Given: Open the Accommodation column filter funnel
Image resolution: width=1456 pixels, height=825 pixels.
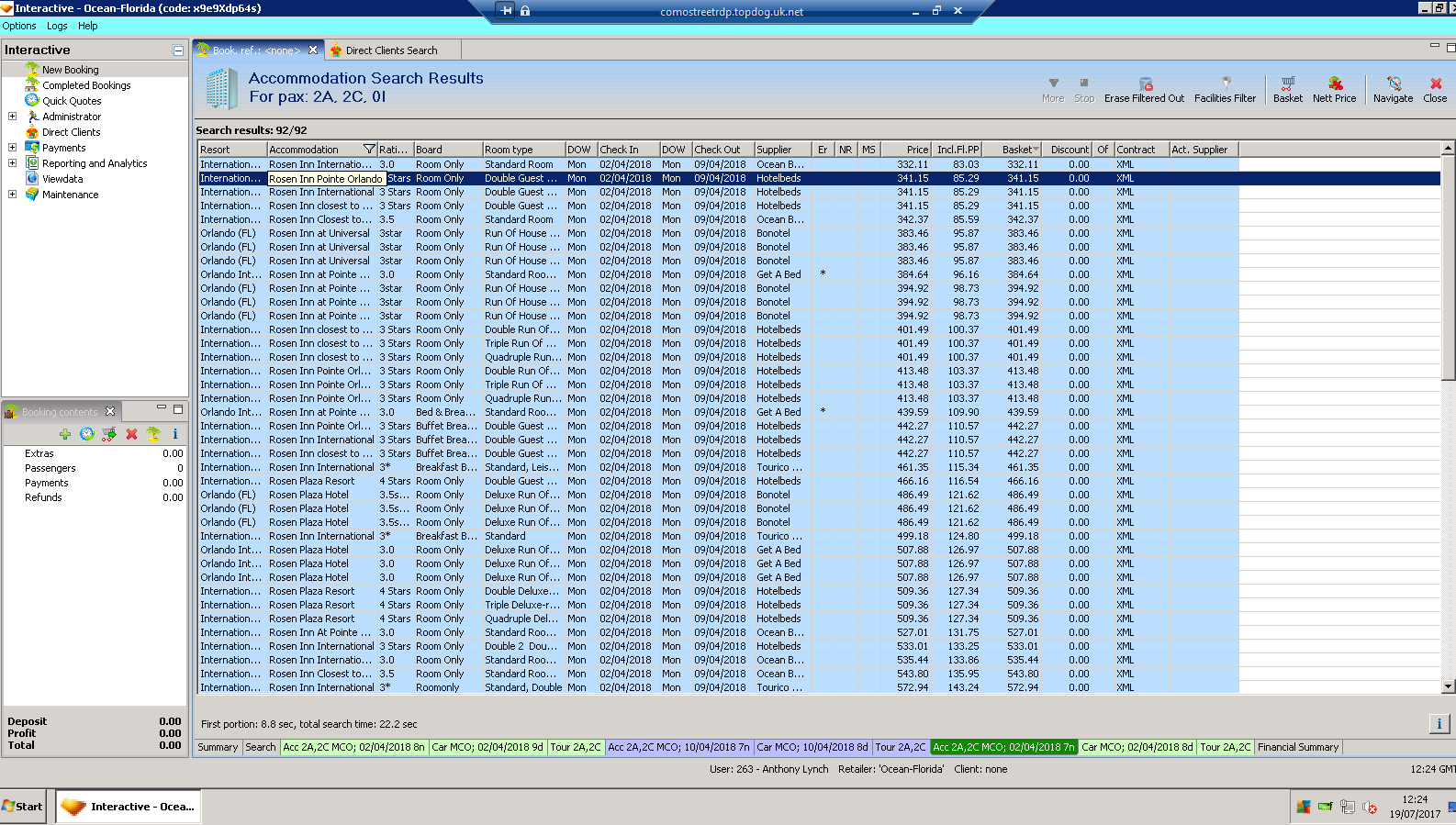Looking at the screenshot, I should (x=369, y=150).
